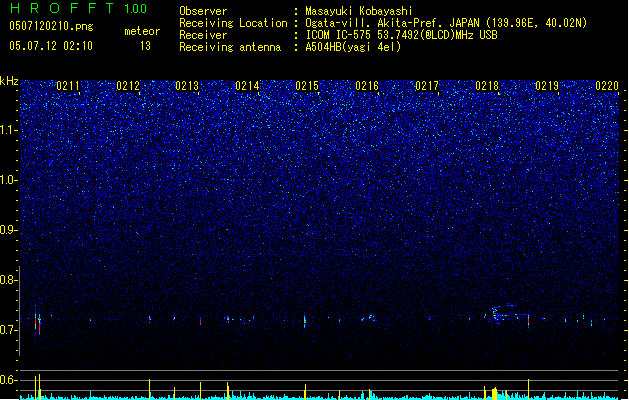Screen dimensions: 629x400
Task: Click the kHz axis unit label
Action: tap(9, 81)
